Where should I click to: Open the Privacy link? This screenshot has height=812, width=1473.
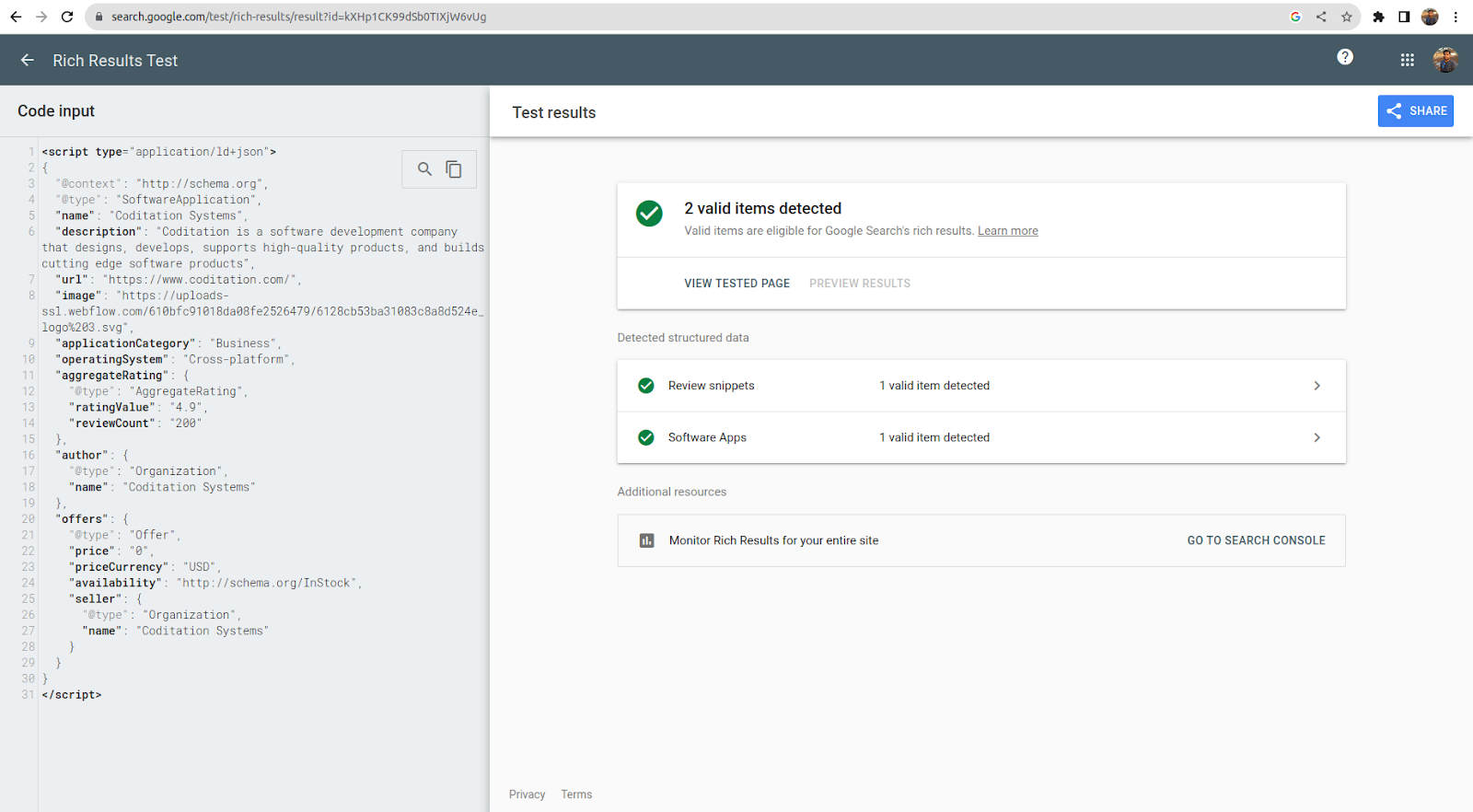[x=527, y=795]
